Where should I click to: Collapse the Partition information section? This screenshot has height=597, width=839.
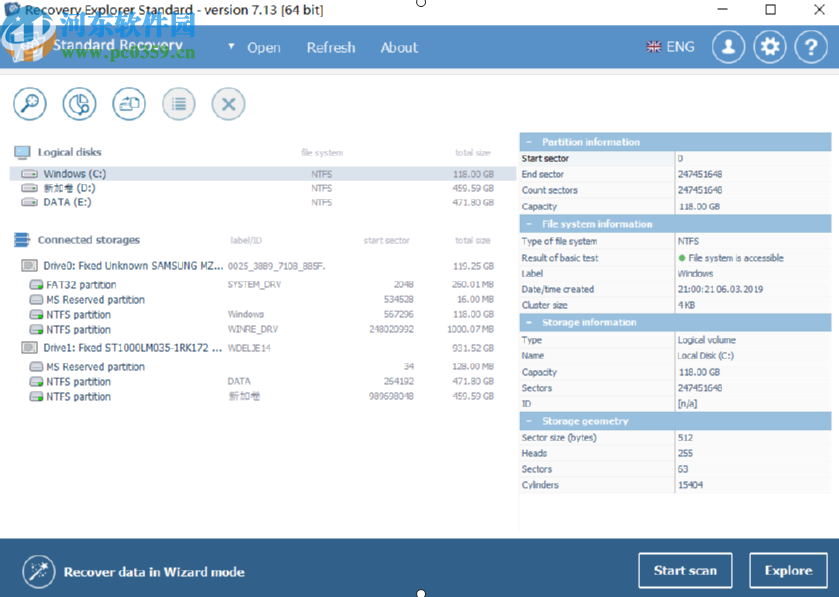point(529,142)
